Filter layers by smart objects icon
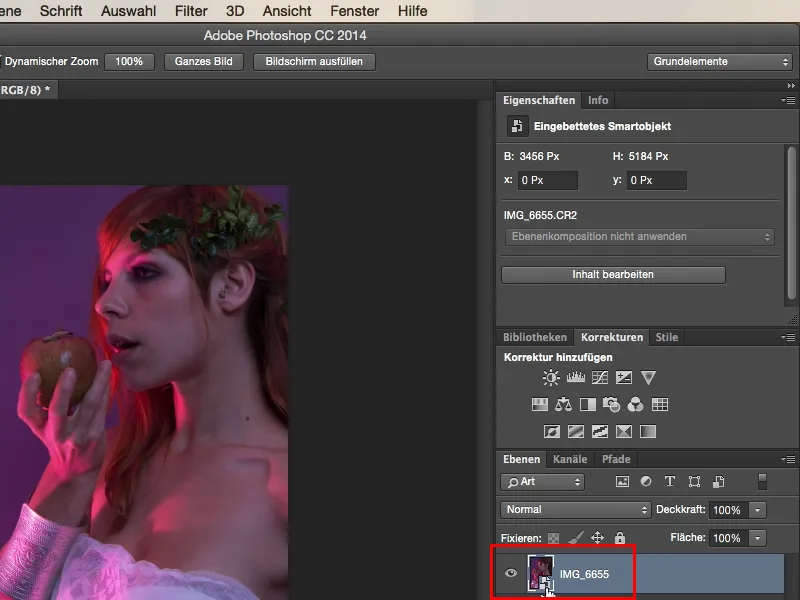 pos(718,482)
